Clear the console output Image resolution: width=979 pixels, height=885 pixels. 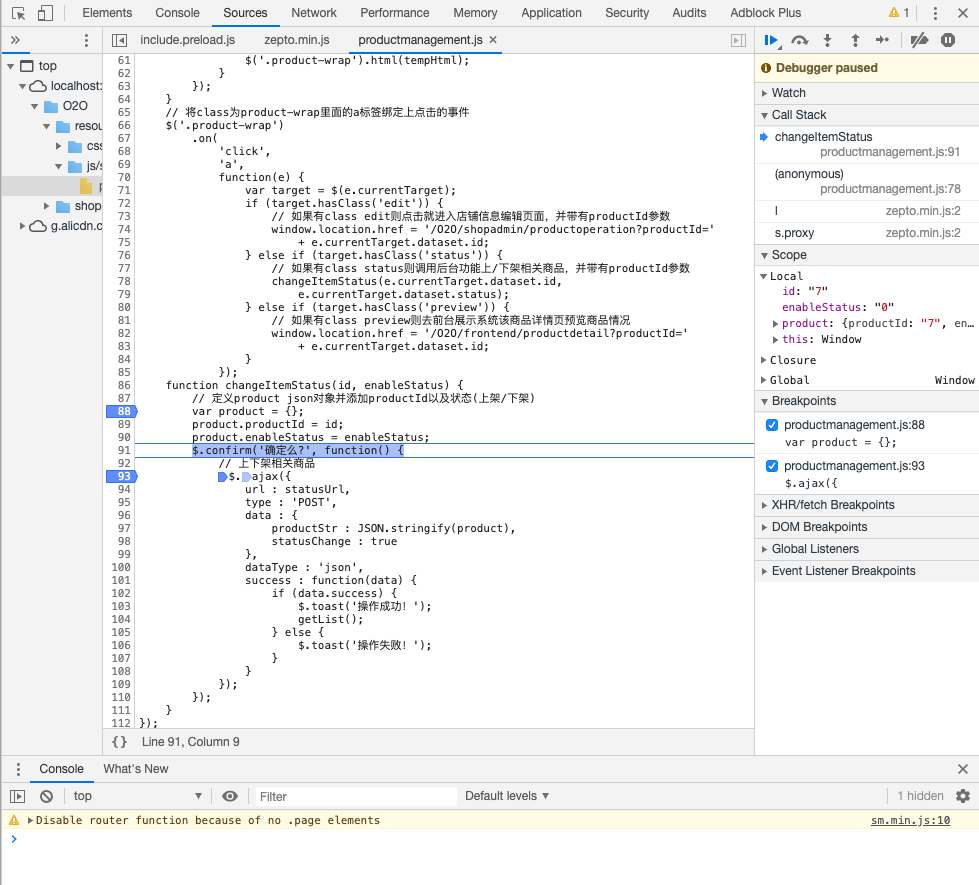click(46, 796)
